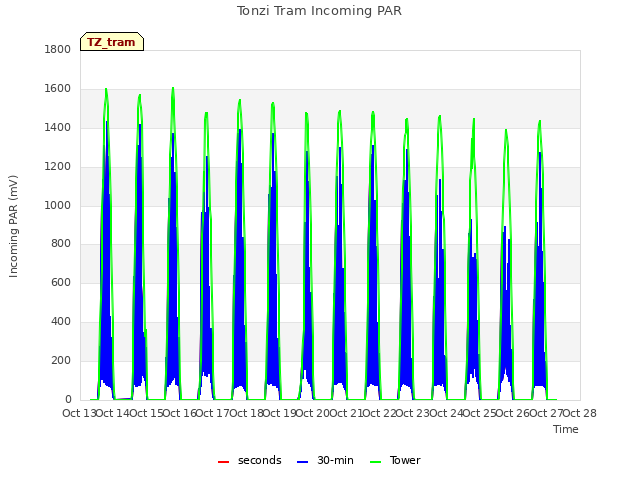Click the Oct 24 x-axis date label
Viewport: 640px width, 480px height.
click(x=446, y=413)
